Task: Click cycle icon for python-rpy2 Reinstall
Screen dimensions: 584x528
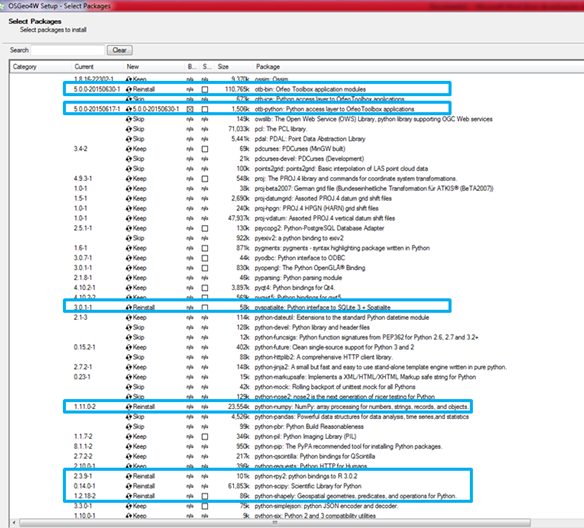Action: coord(129,476)
